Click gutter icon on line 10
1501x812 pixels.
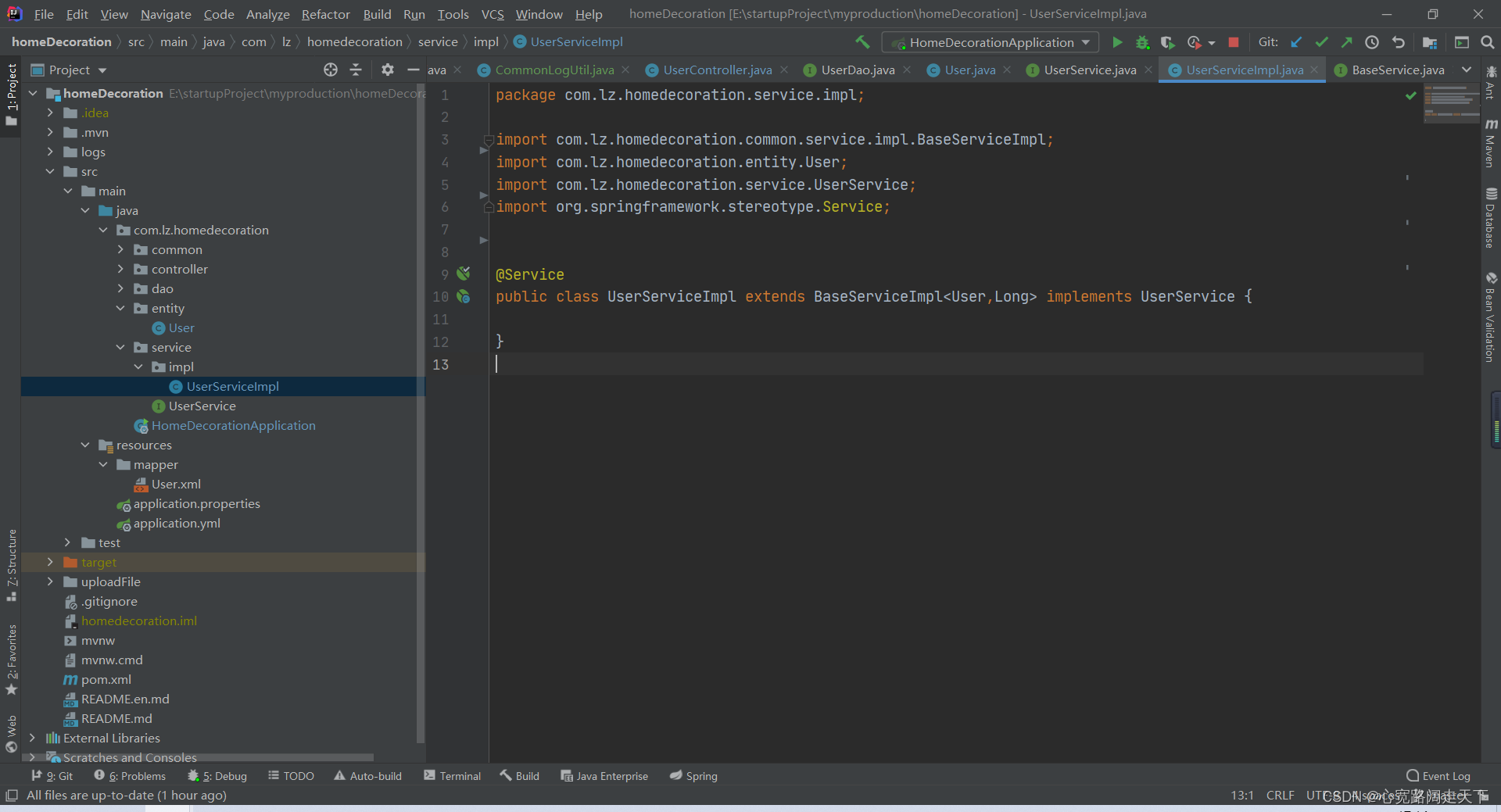464,296
